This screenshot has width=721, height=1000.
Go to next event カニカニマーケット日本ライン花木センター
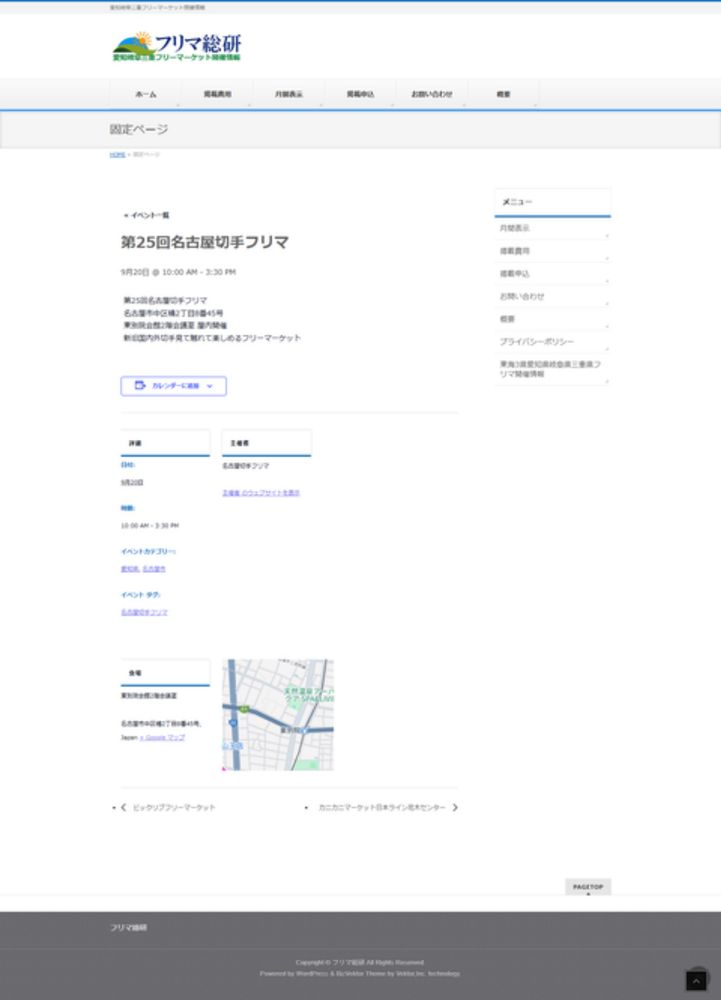[388, 807]
